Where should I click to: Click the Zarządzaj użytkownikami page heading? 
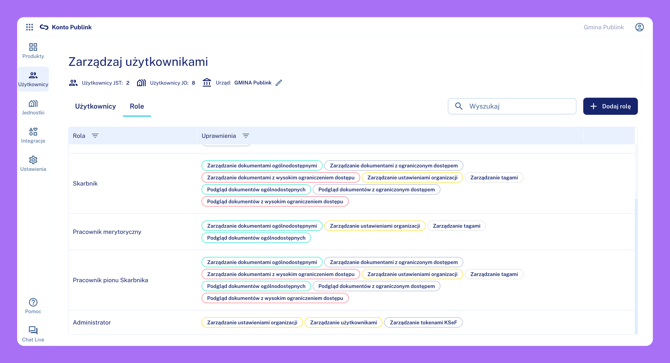(138, 61)
